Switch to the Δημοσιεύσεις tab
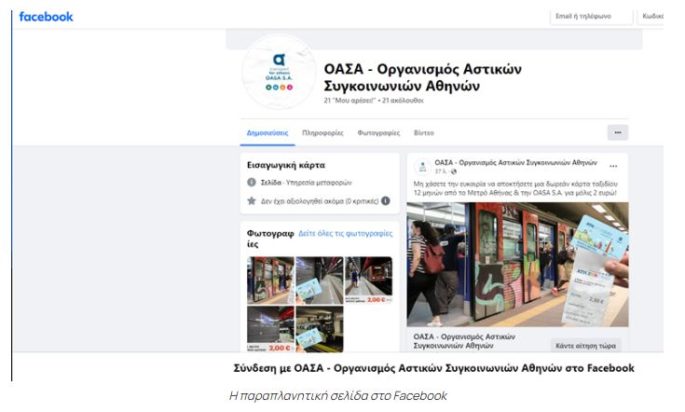Screen dimensions: 685x412 point(267,133)
